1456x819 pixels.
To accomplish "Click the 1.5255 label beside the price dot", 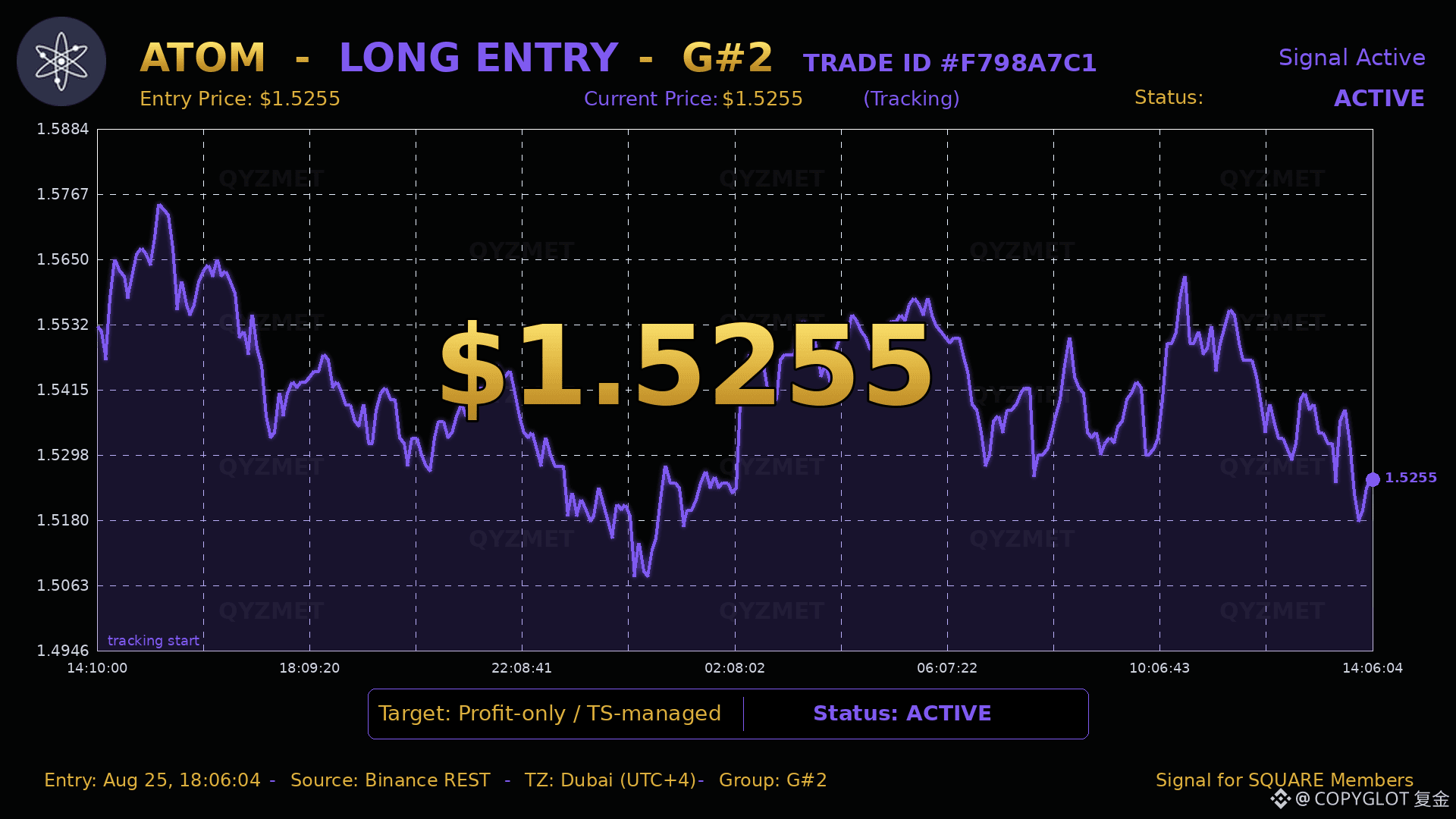I will [x=1410, y=478].
